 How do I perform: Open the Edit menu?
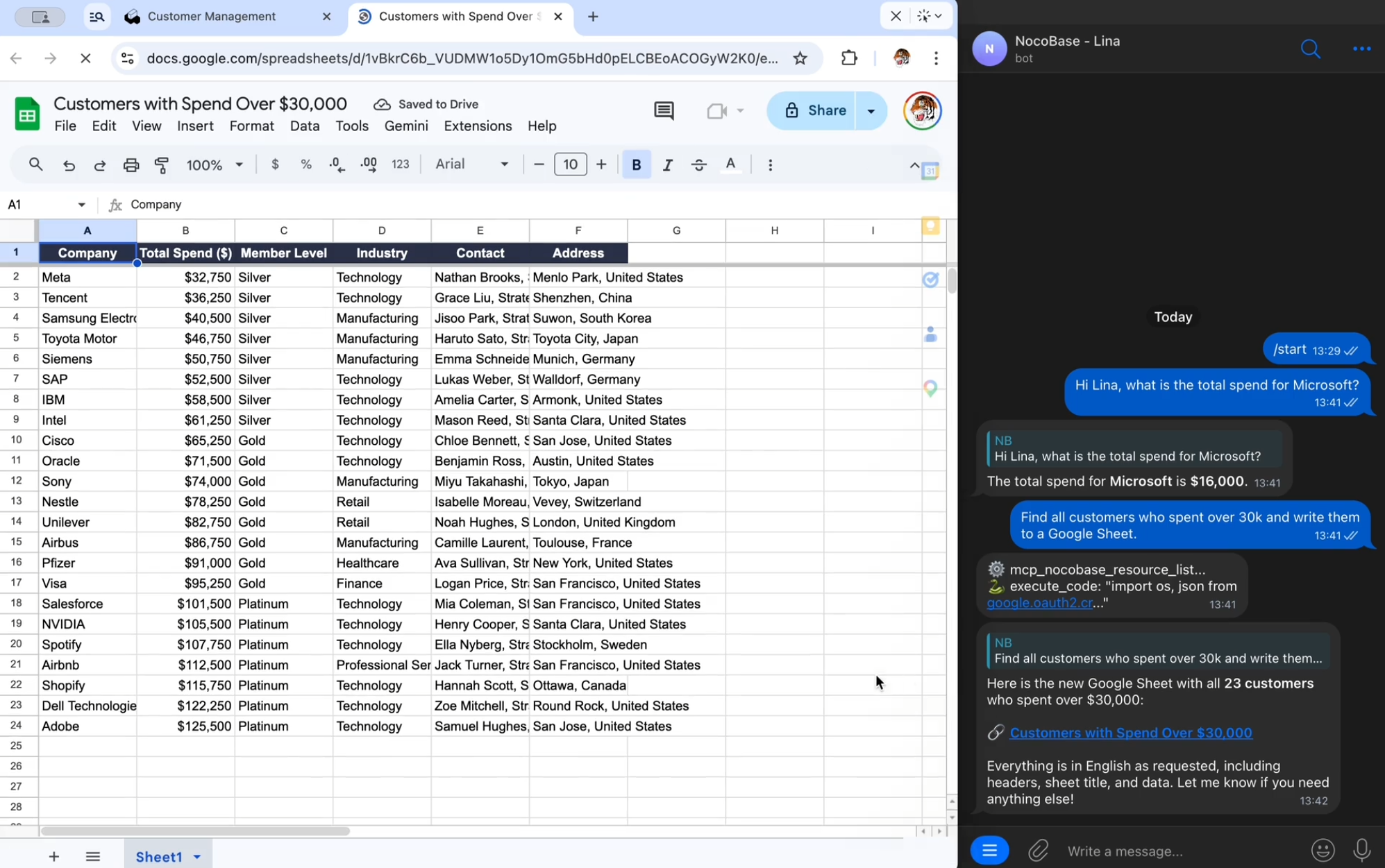coord(103,126)
